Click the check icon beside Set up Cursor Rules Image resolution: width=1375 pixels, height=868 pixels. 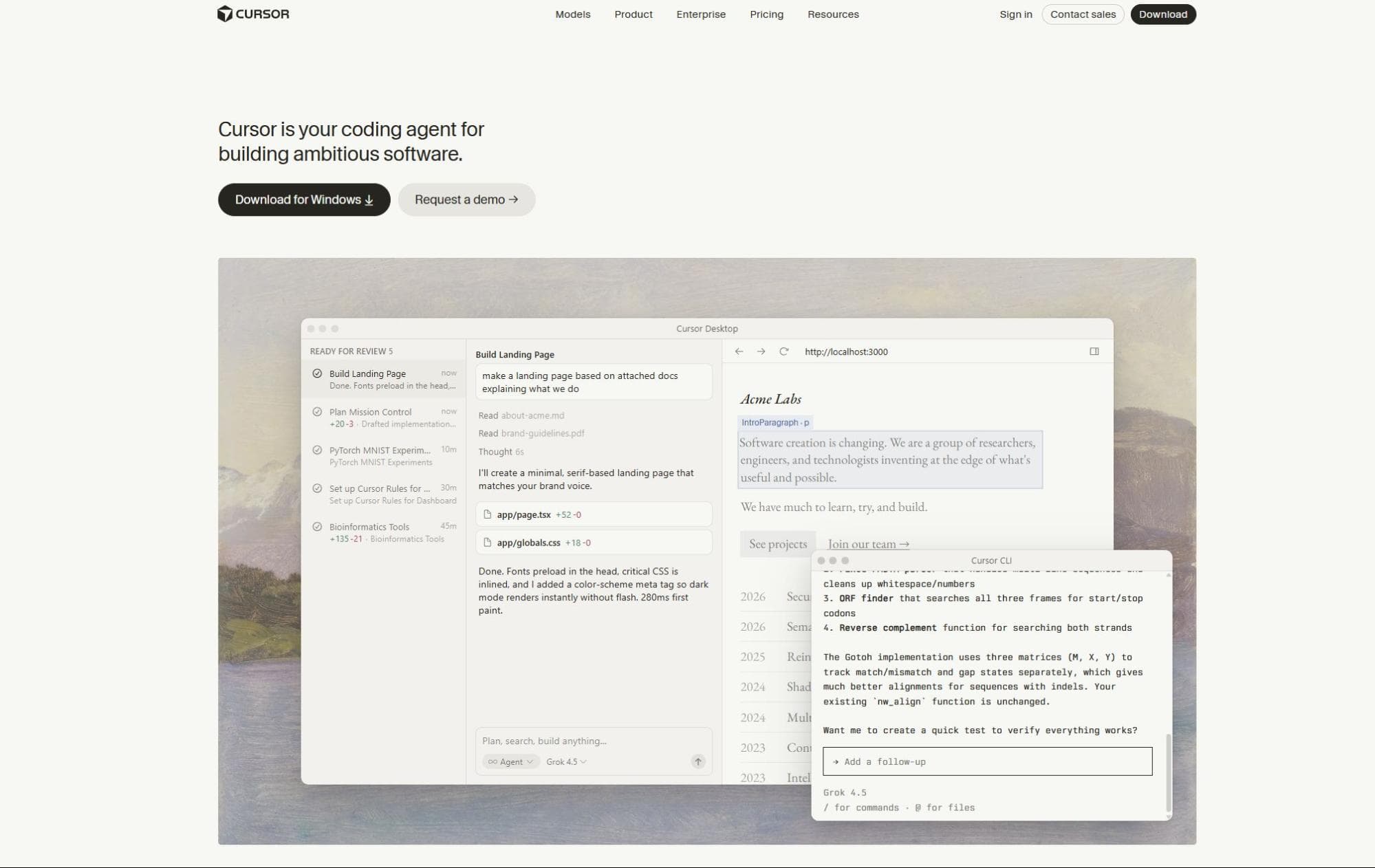317,488
